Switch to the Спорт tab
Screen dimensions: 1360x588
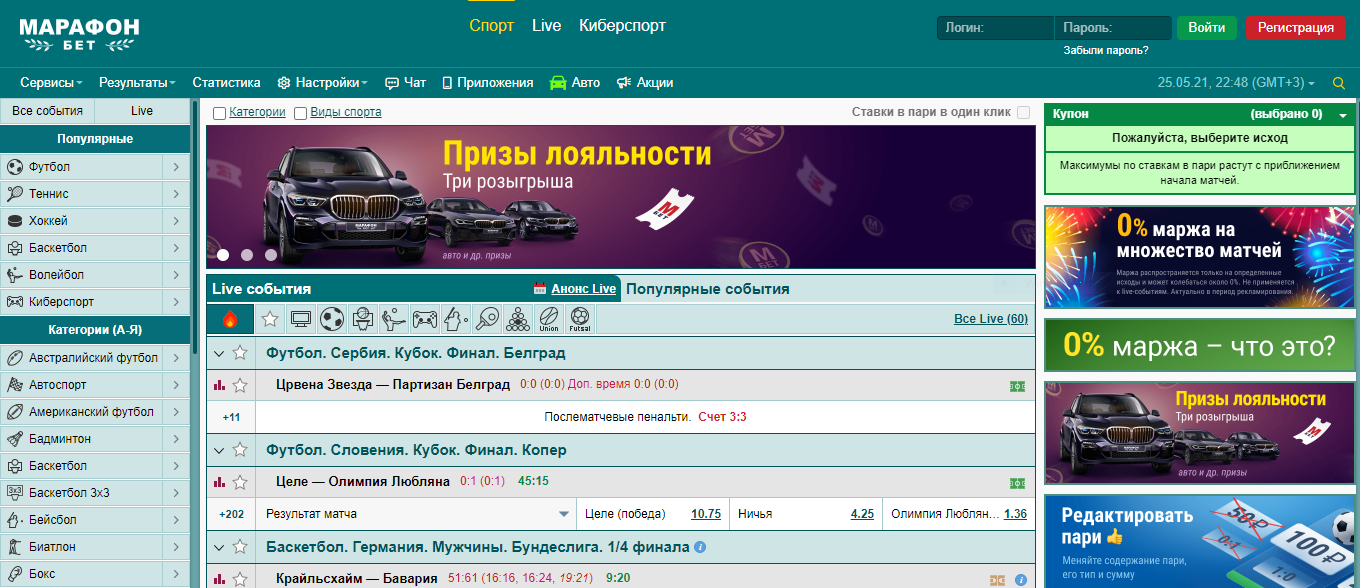[492, 26]
